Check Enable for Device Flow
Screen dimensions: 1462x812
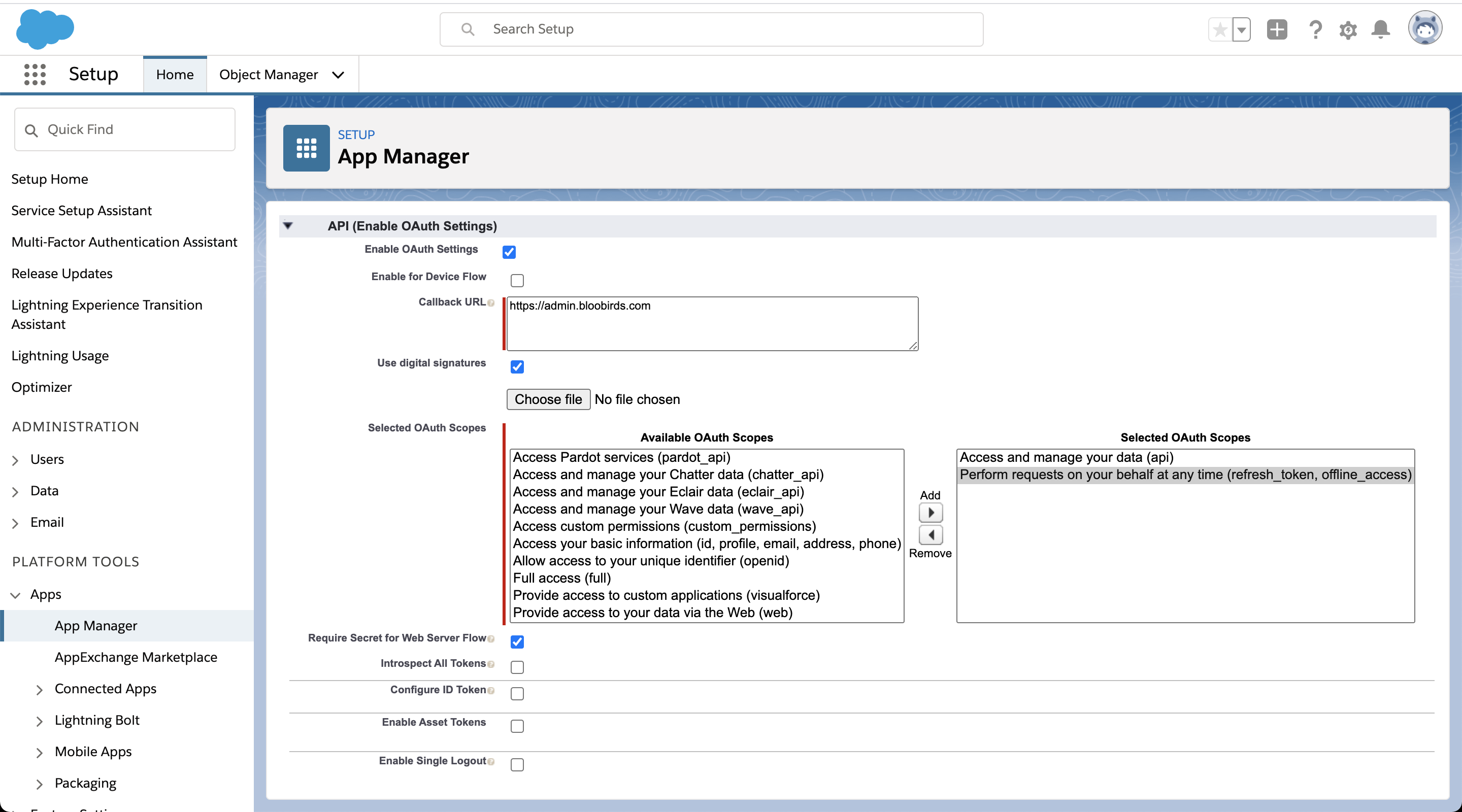[517, 280]
